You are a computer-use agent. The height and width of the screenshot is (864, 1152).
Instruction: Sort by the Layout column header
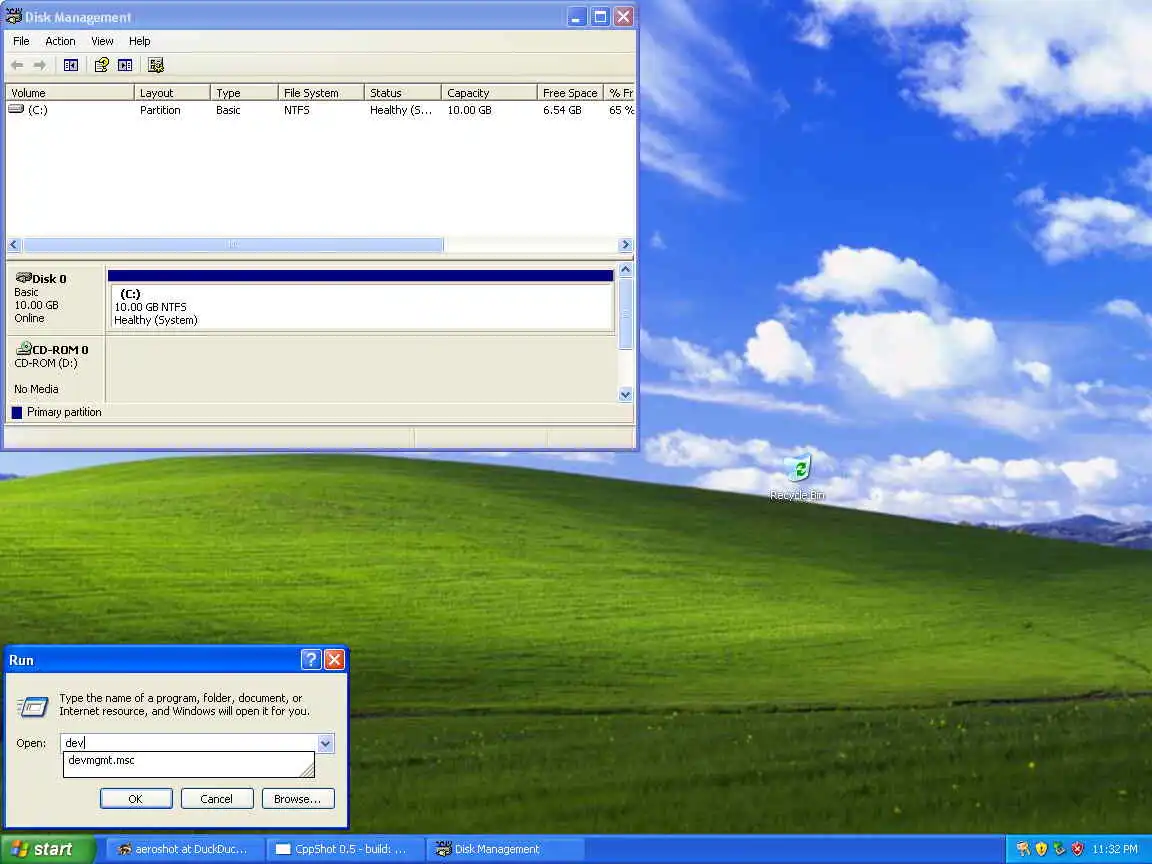pyautogui.click(x=172, y=93)
